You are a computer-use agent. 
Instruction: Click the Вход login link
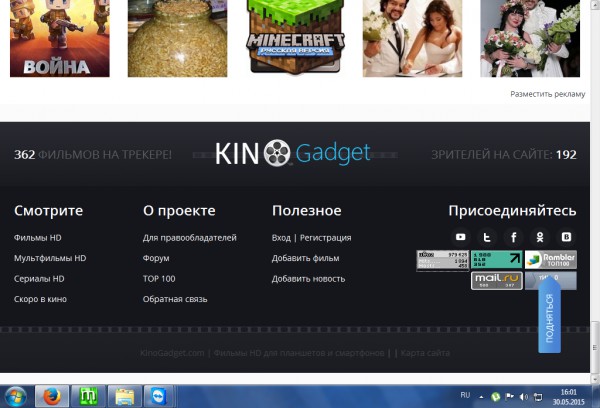point(281,238)
